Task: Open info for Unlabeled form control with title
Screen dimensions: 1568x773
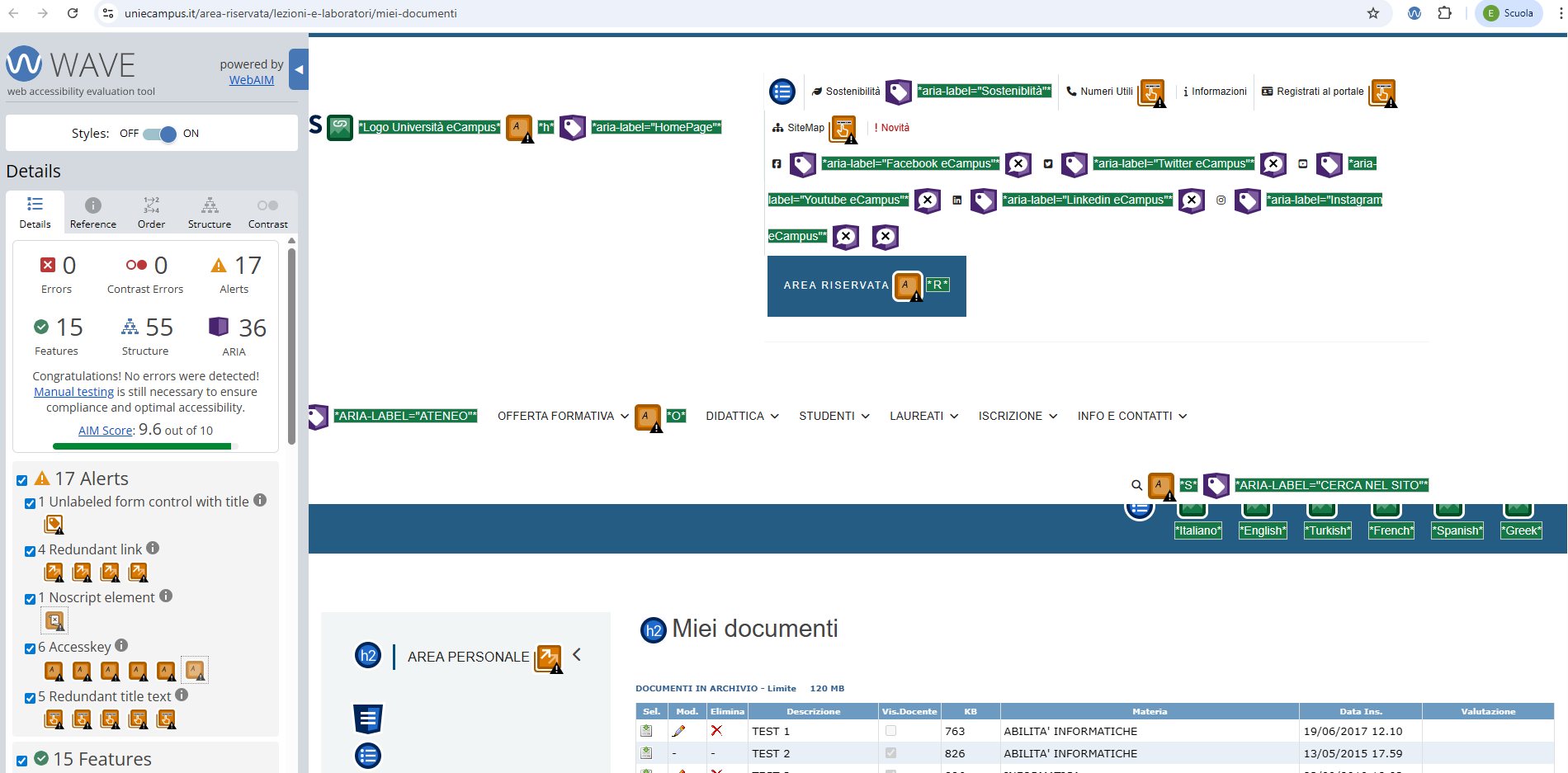Action: point(260,500)
